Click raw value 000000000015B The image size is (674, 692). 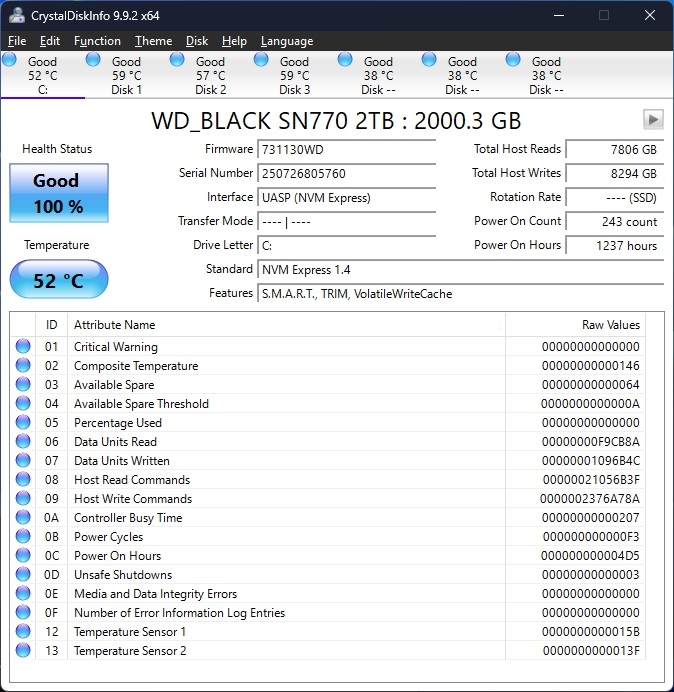point(591,632)
